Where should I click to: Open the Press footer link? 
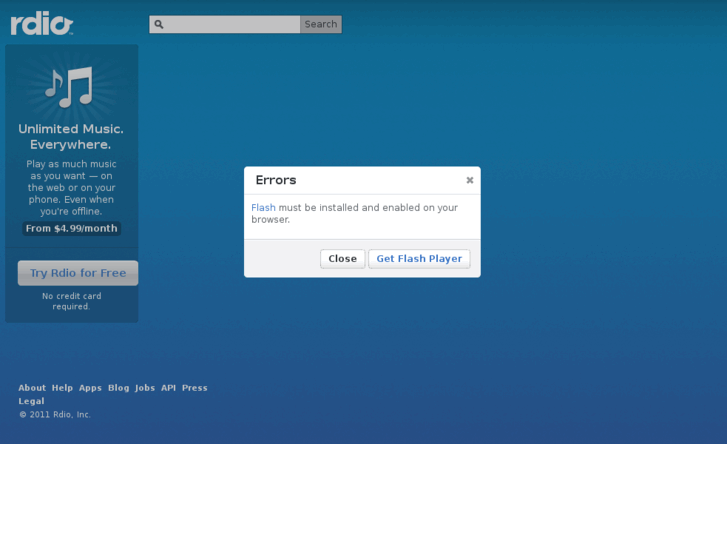pyautogui.click(x=195, y=388)
